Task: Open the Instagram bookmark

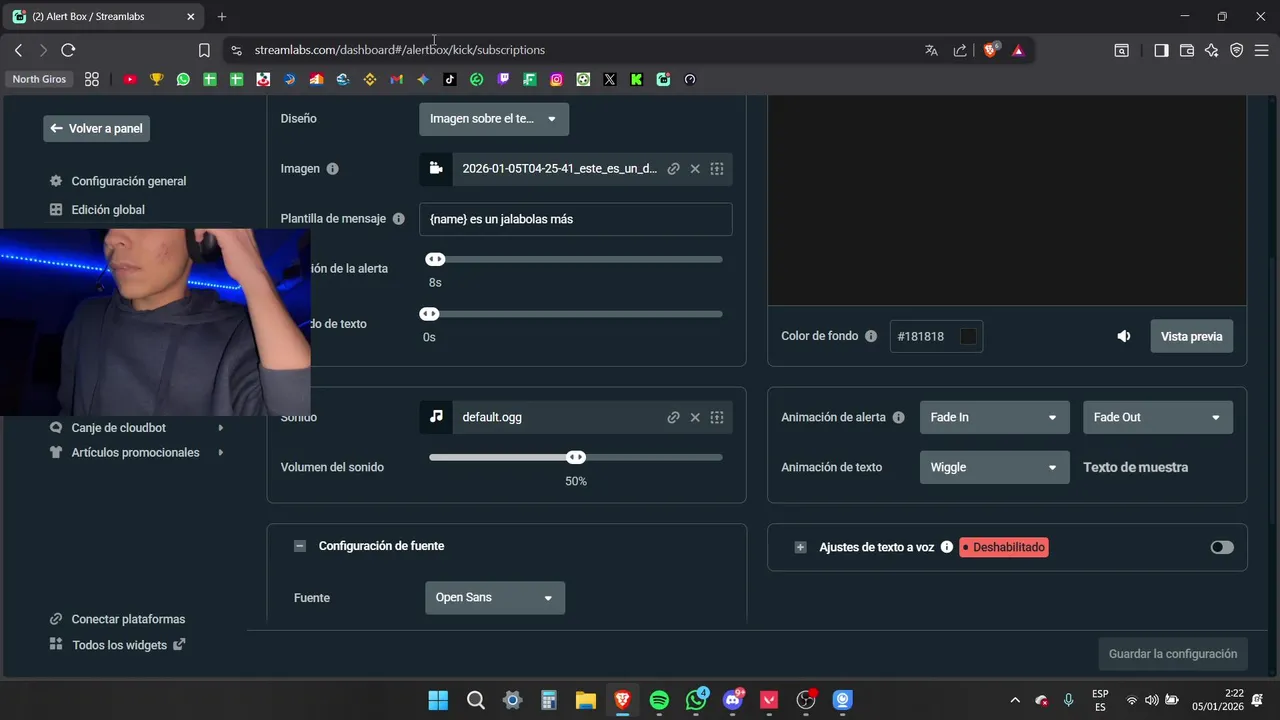Action: pyautogui.click(x=556, y=79)
